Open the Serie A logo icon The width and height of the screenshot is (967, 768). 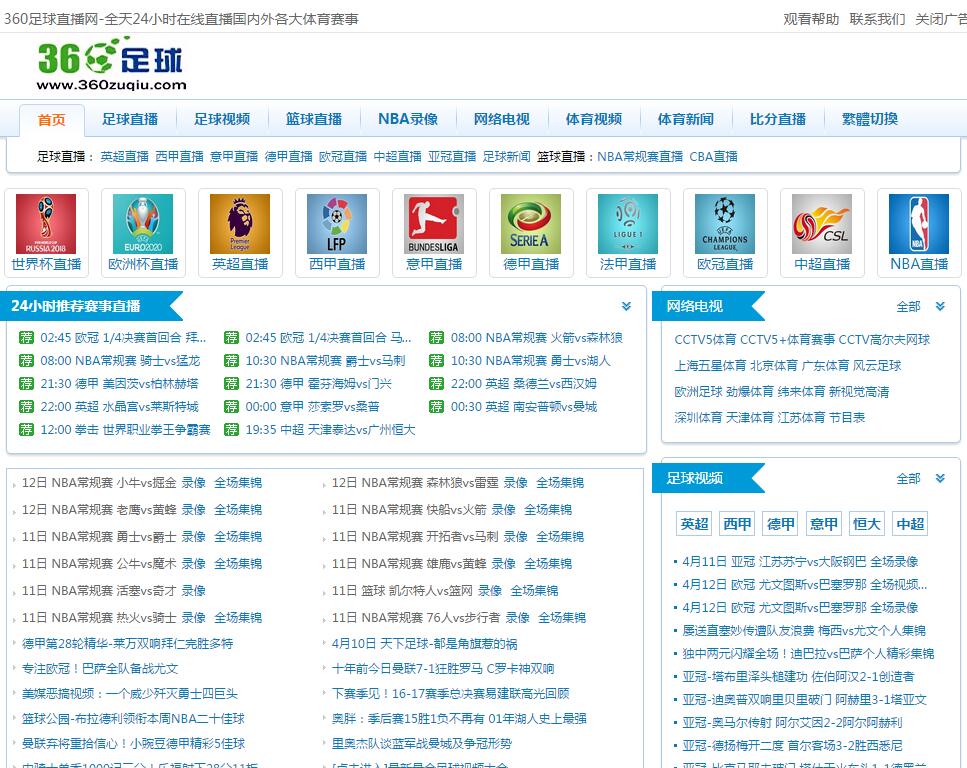coord(531,224)
